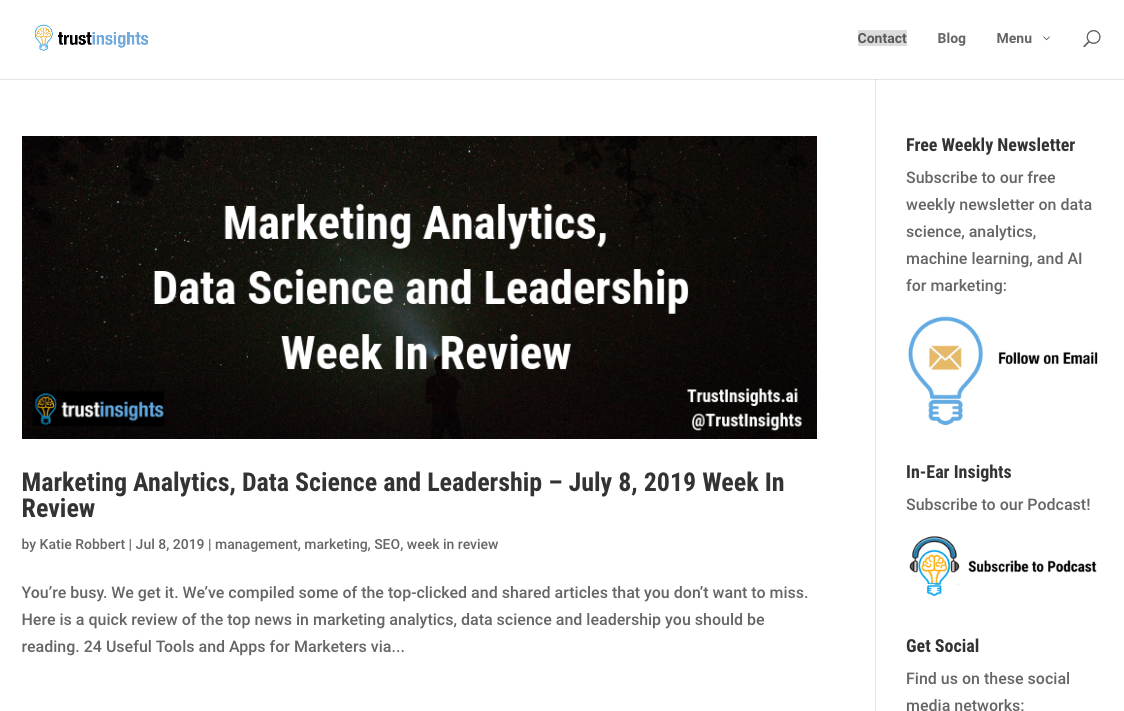1124x711 pixels.
Task: Open the SEO category link
Action: [x=387, y=544]
